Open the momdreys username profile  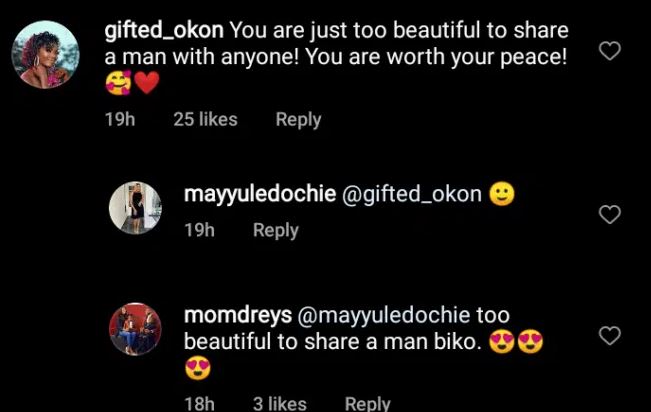pos(238,315)
